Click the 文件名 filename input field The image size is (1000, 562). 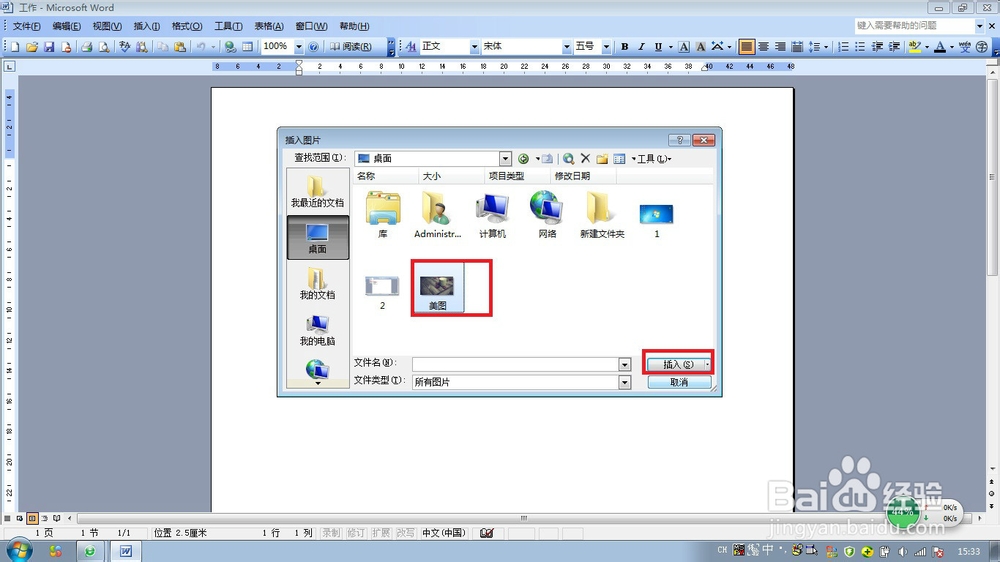(515, 364)
